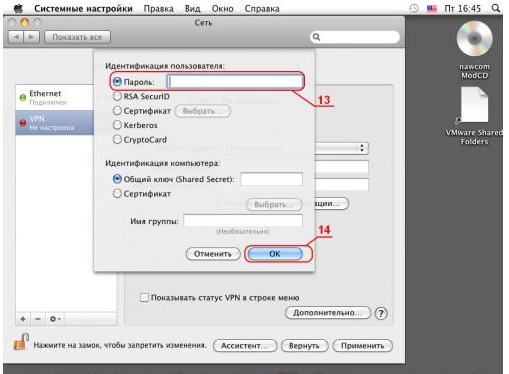
Task: Open the Правка menu
Action: click(158, 9)
